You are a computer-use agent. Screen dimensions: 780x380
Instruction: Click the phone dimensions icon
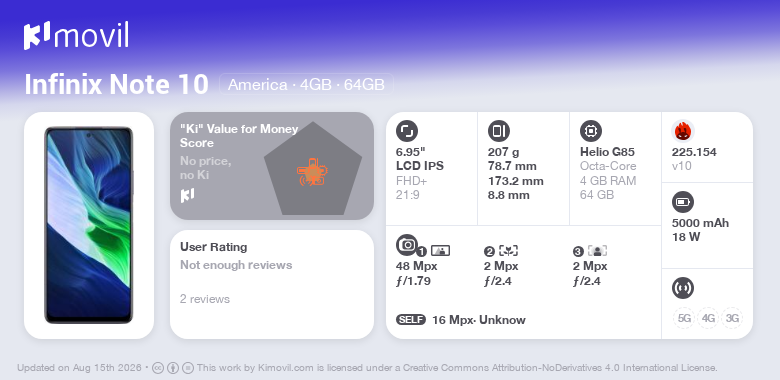point(498,131)
